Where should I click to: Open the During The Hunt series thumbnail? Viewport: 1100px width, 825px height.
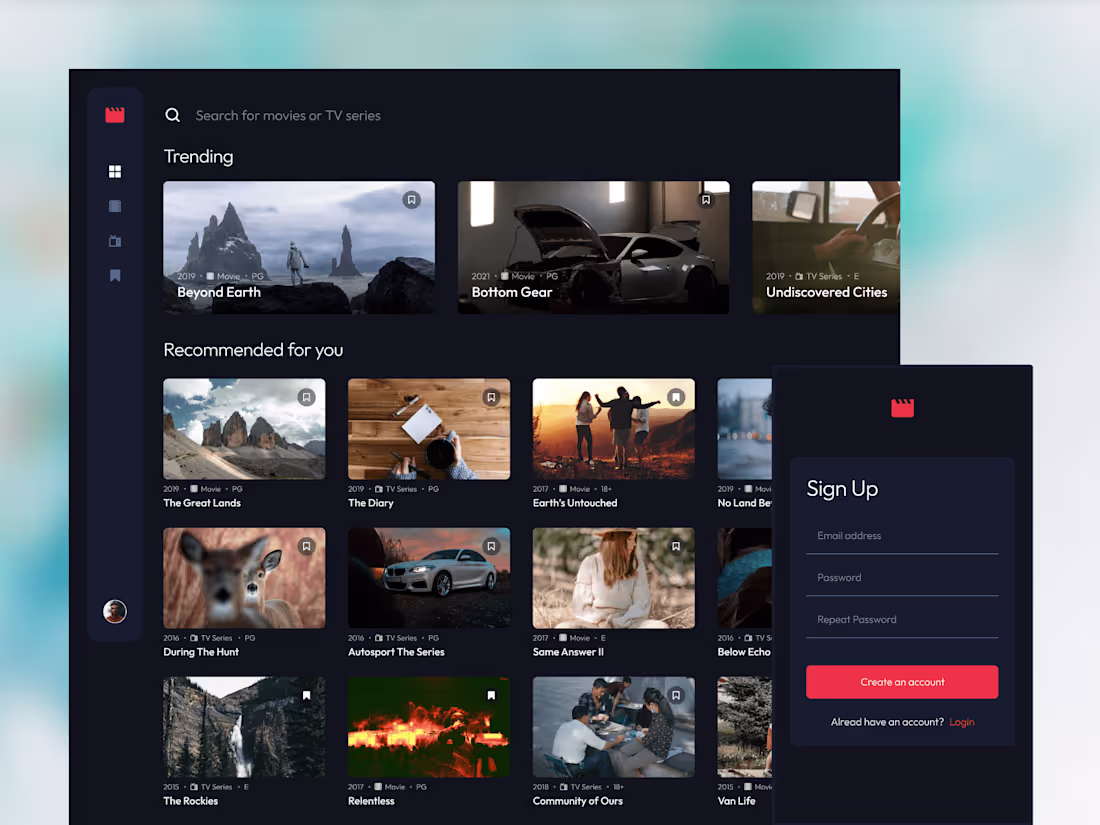point(244,577)
